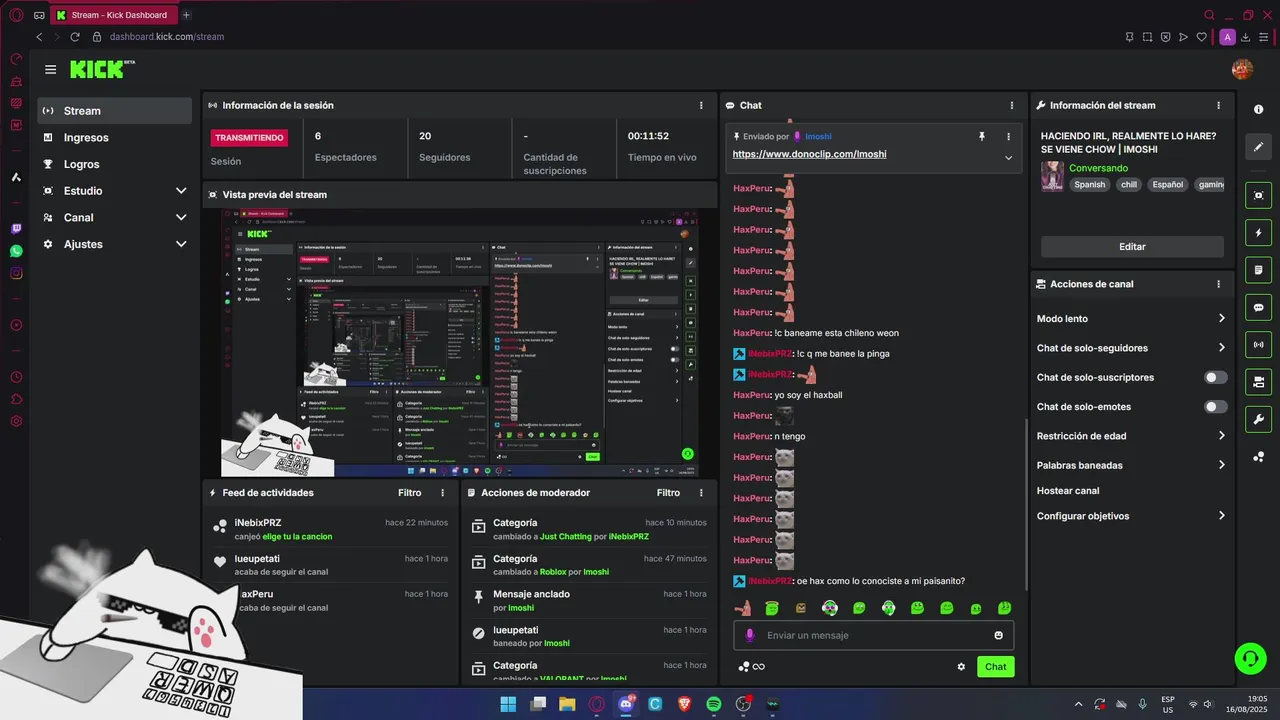This screenshot has height=720, width=1280.
Task: Open Spotify from the taskbar
Action: tap(713, 704)
